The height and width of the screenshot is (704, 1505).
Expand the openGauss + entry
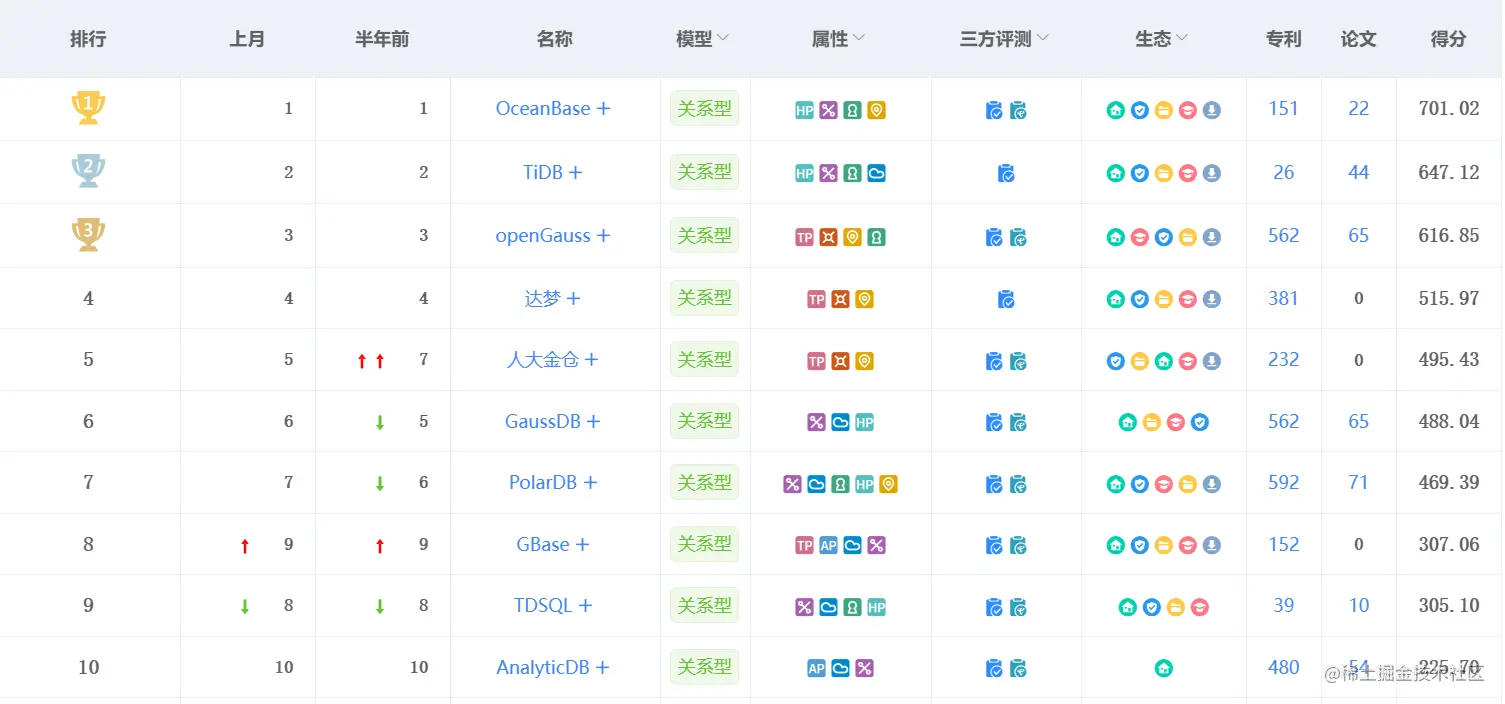pyautogui.click(x=603, y=235)
